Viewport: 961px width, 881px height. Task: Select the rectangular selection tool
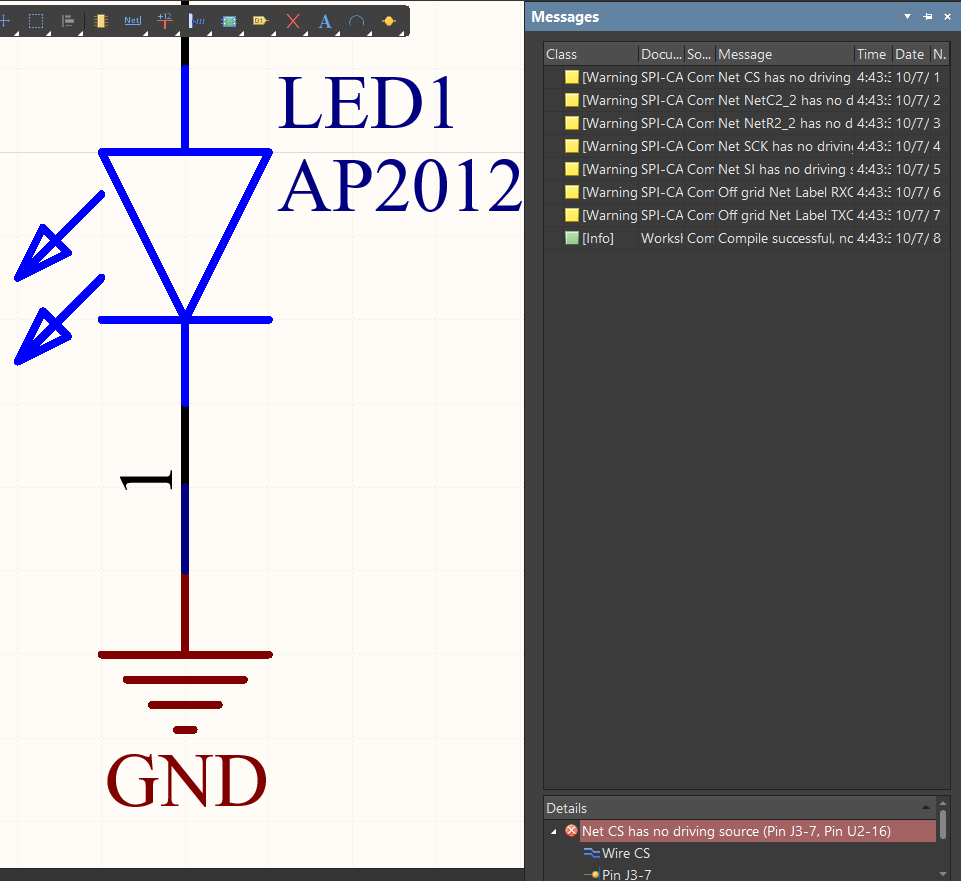click(36, 21)
